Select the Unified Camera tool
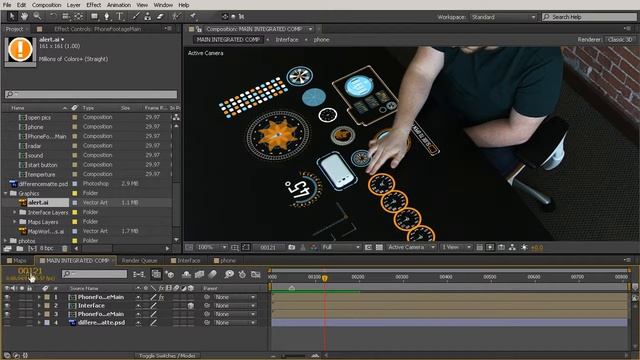Viewport: 640px width, 360px height. click(65, 16)
